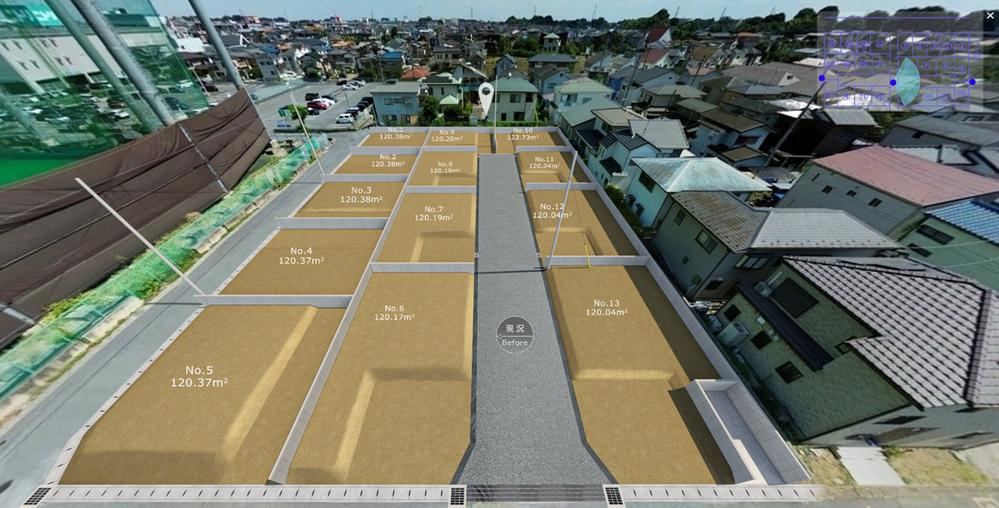
Task: Select lot label No.5 120.37m²
Action: pos(199,376)
